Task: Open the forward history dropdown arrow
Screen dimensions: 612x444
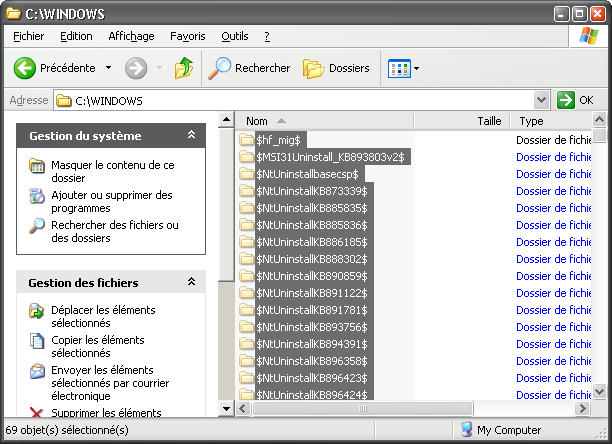Action: 159,68
